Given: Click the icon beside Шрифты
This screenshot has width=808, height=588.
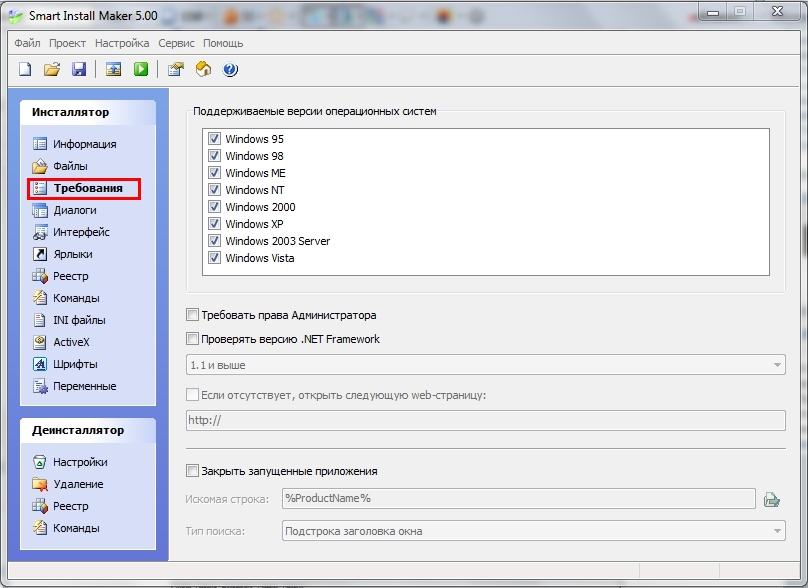Looking at the screenshot, I should point(40,364).
